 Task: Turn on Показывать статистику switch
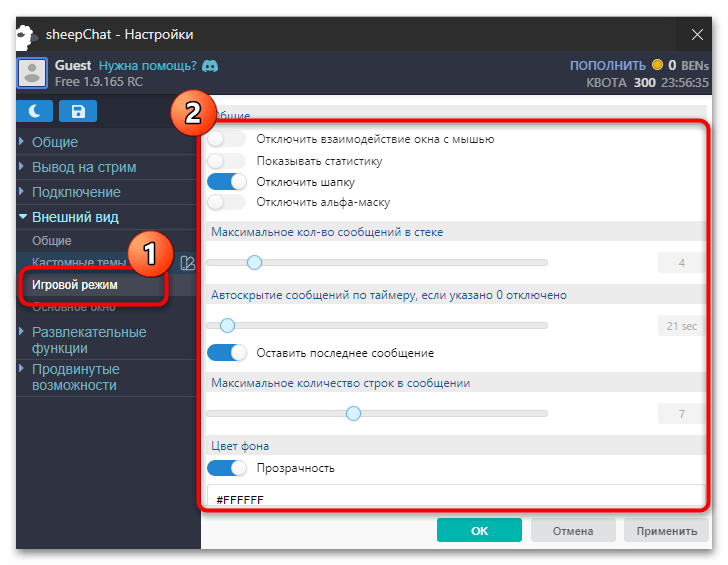tap(226, 161)
